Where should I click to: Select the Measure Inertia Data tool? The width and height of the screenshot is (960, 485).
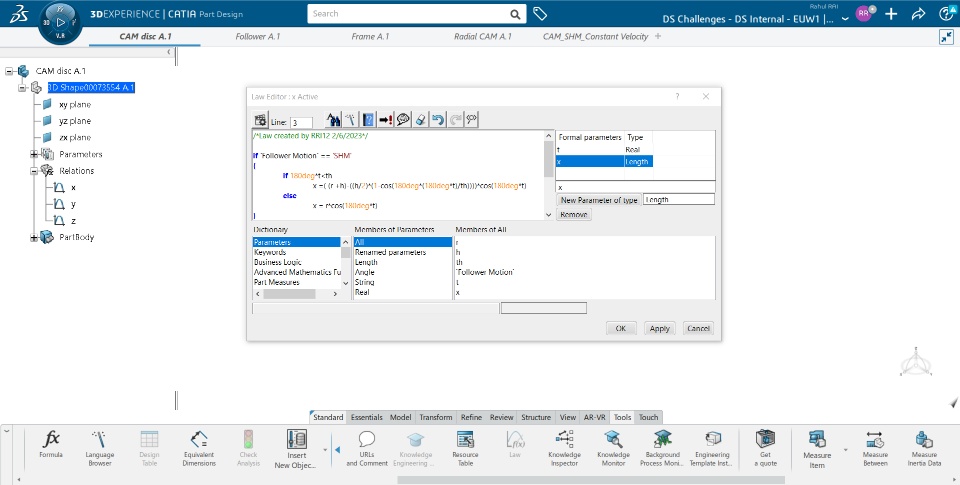pyautogui.click(x=924, y=448)
